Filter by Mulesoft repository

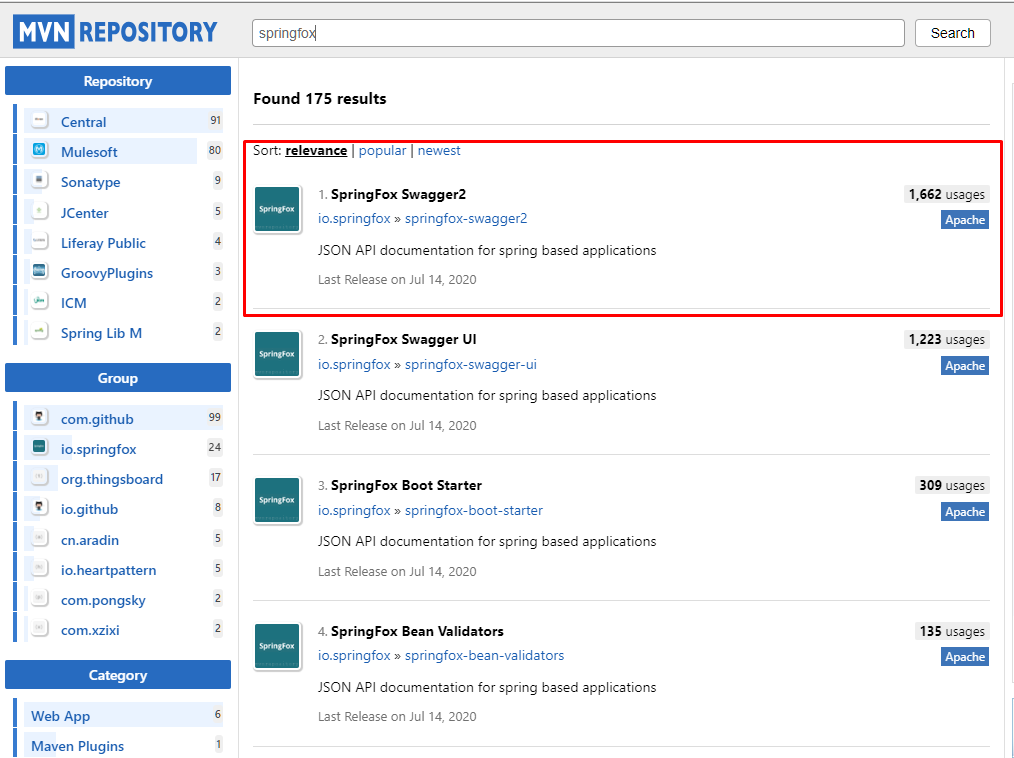89,152
